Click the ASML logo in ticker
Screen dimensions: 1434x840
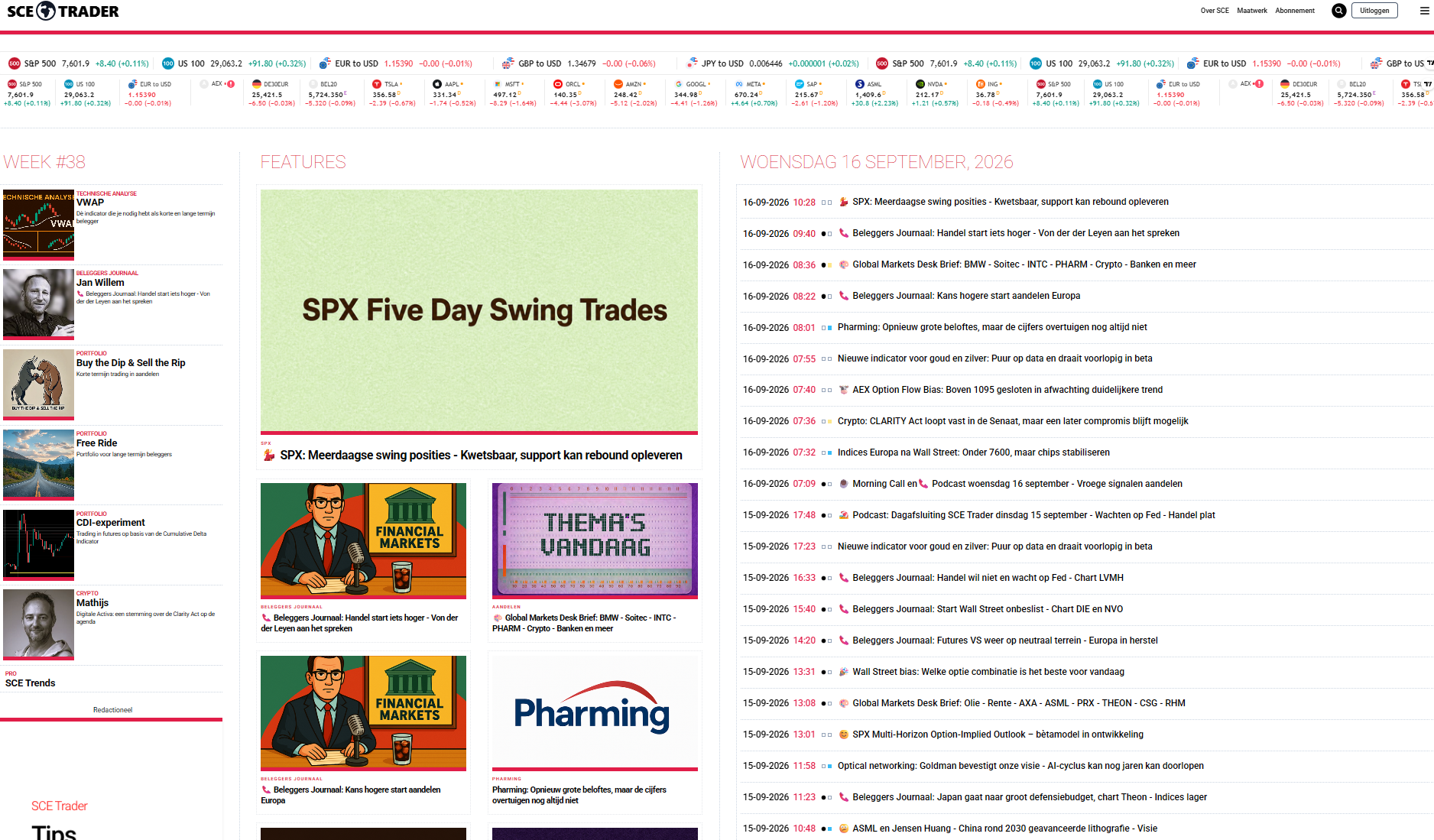click(860, 84)
